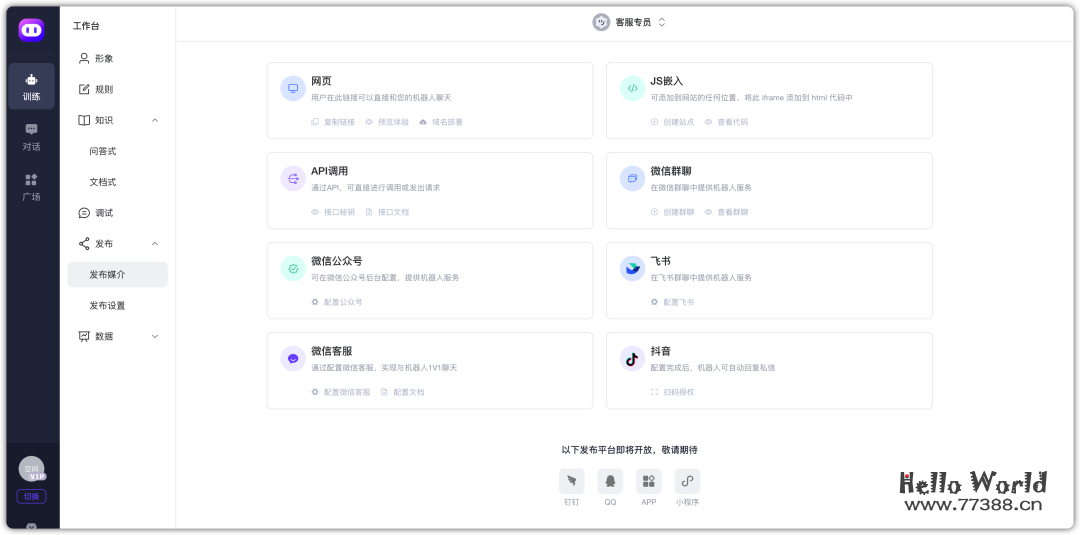Click 创建站点 on the JS嵌入 card

pos(672,122)
